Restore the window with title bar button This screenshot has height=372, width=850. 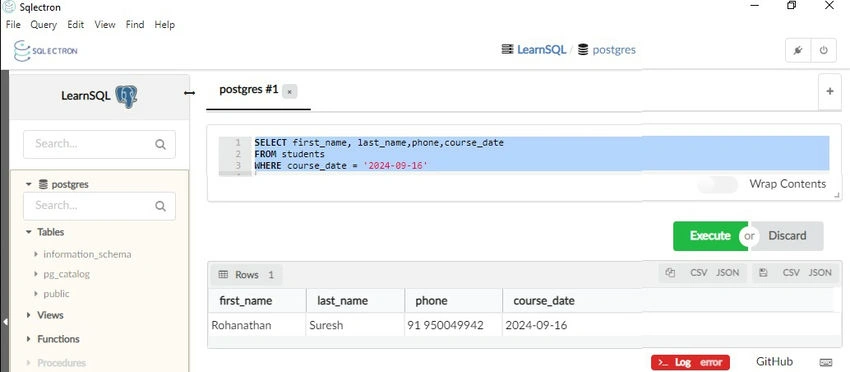click(791, 6)
